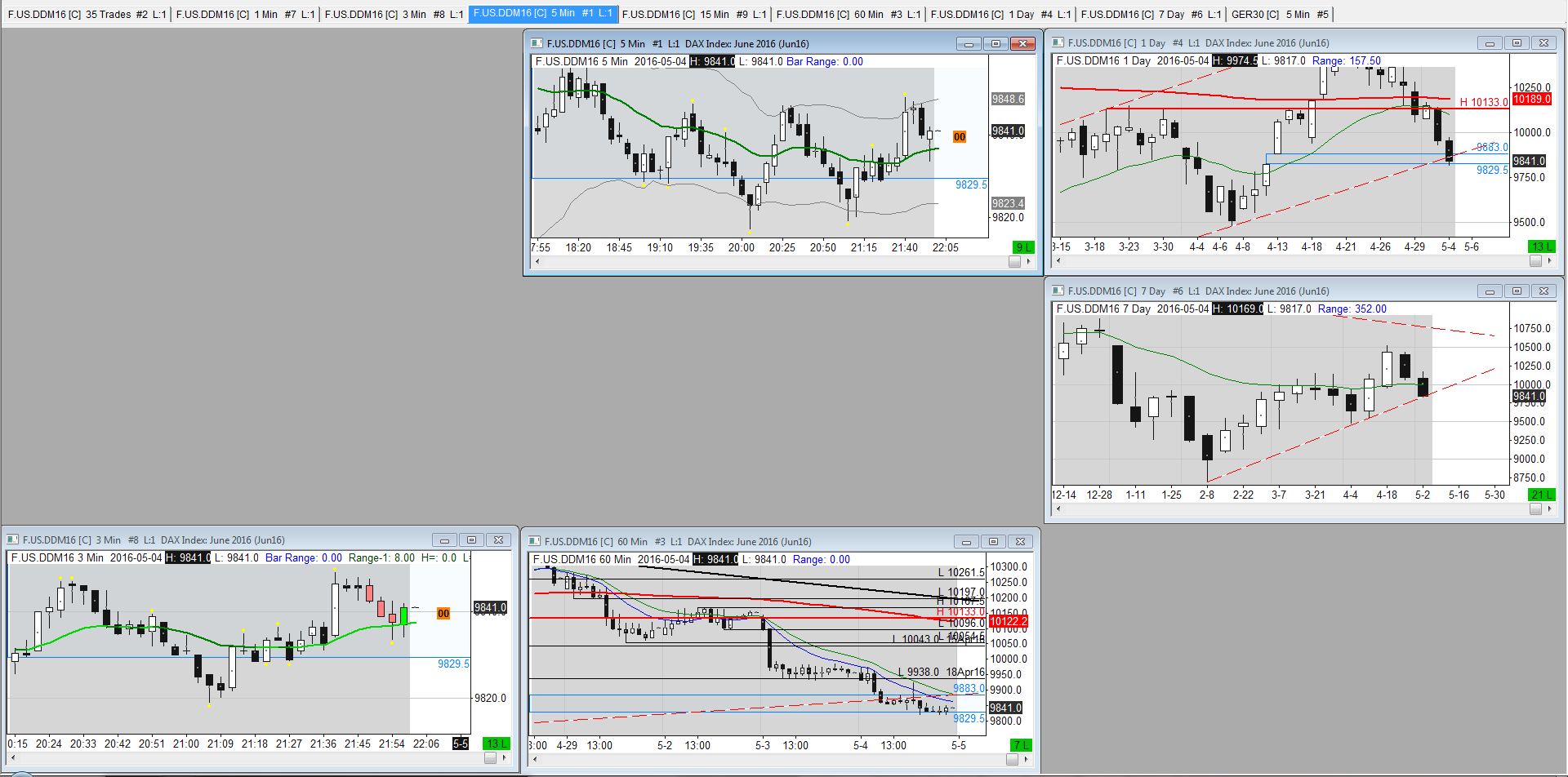Click the scrollbar thumb in the 3 Min chart
Image resolution: width=1568 pixels, height=777 pixels.
click(x=490, y=758)
